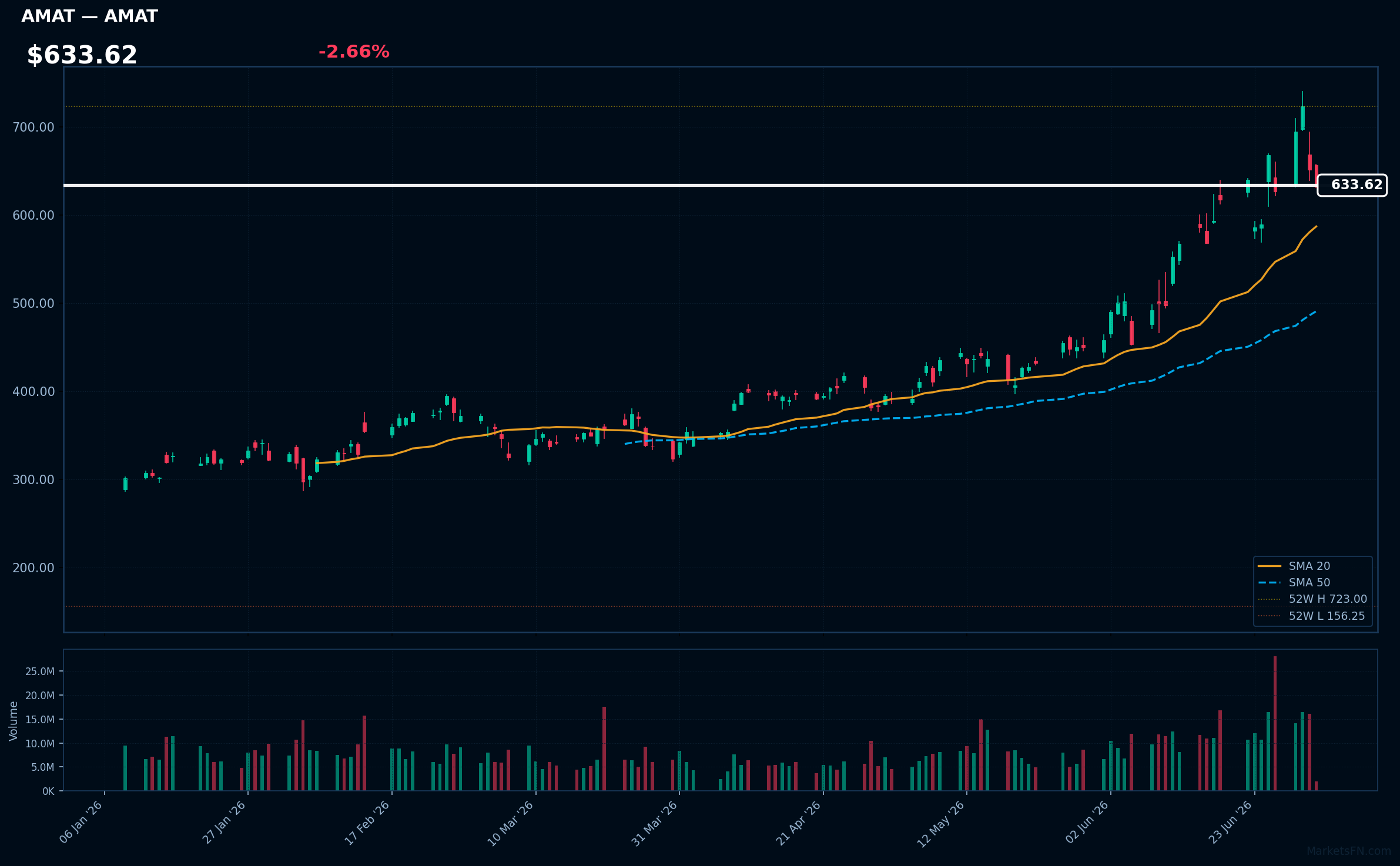Click the -2.66% change percentage

[354, 52]
